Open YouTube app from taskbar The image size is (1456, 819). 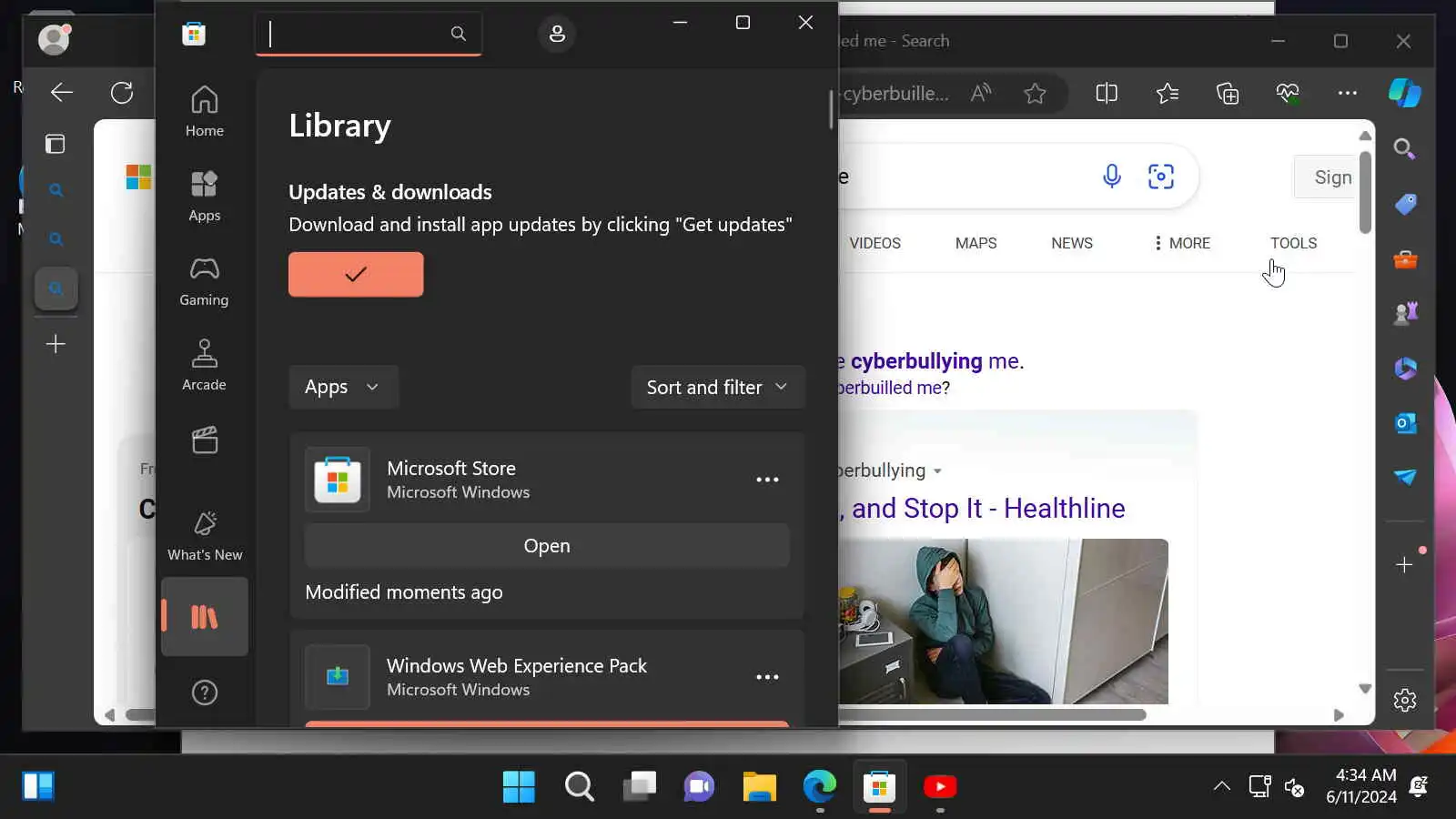coord(940,786)
